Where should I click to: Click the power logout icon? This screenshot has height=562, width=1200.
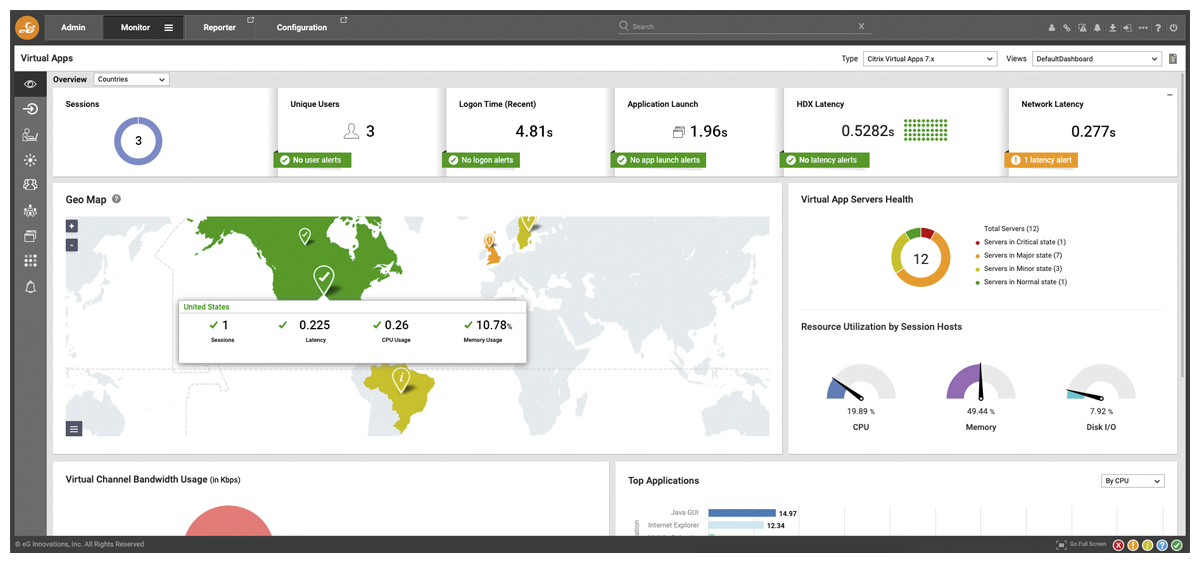tap(1173, 28)
